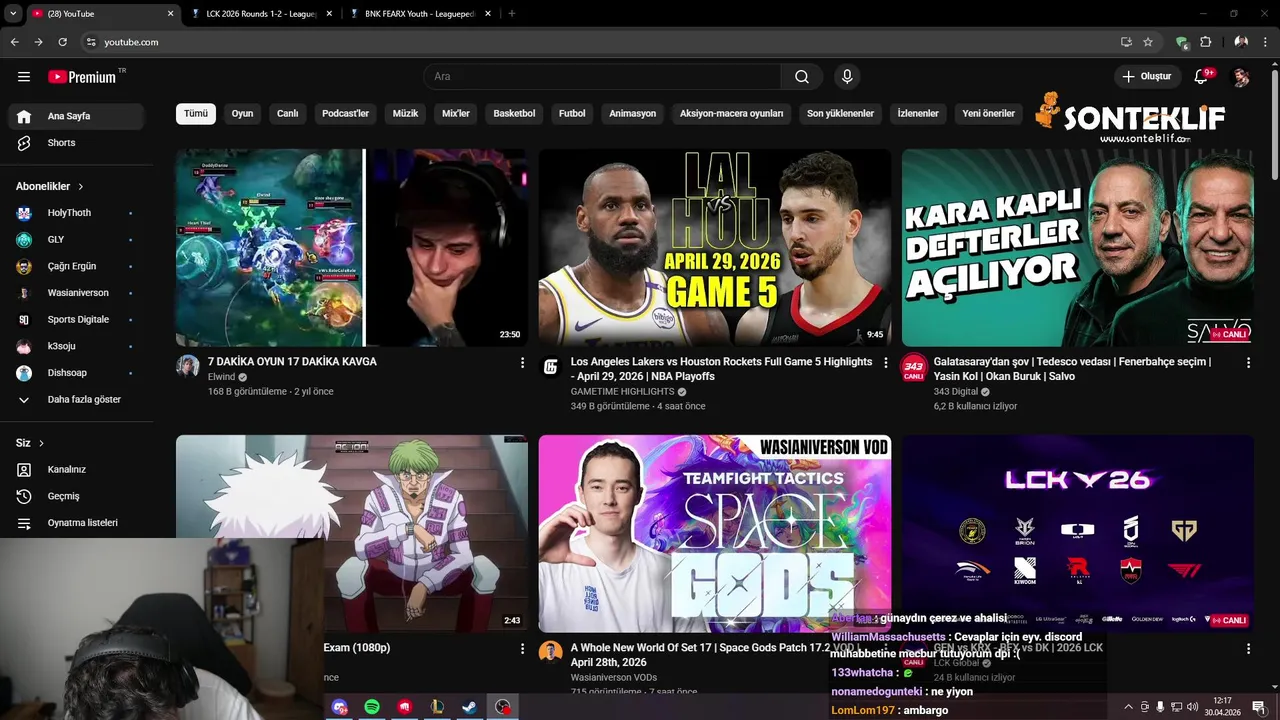The width and height of the screenshot is (1280, 720).
Task: Open GAMETIME HIGHLIGHTS channel avatar
Action: coord(551,366)
